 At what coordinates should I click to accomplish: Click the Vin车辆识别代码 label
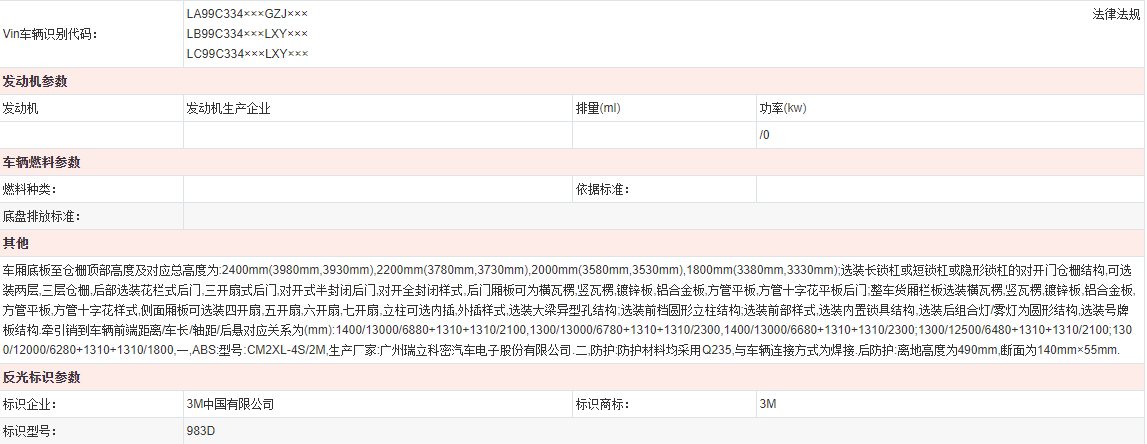50,34
